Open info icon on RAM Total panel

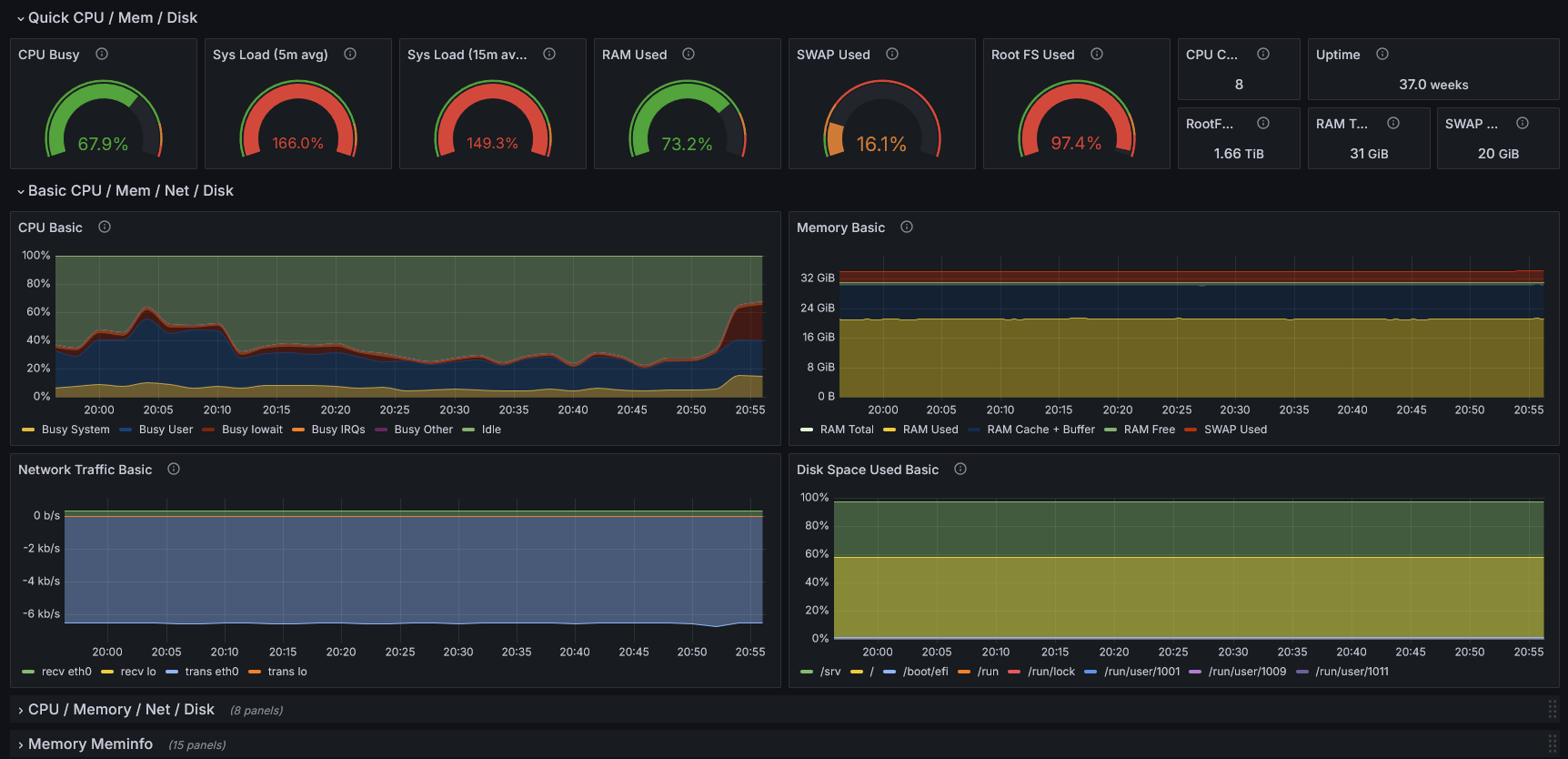click(x=1393, y=123)
